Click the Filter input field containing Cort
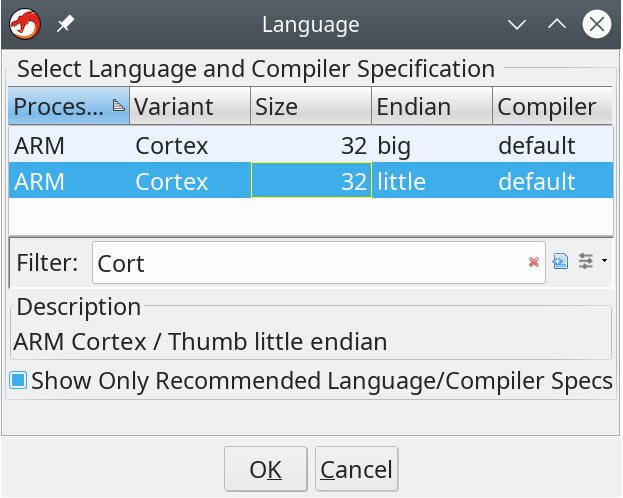The image size is (623, 498). tap(319, 263)
